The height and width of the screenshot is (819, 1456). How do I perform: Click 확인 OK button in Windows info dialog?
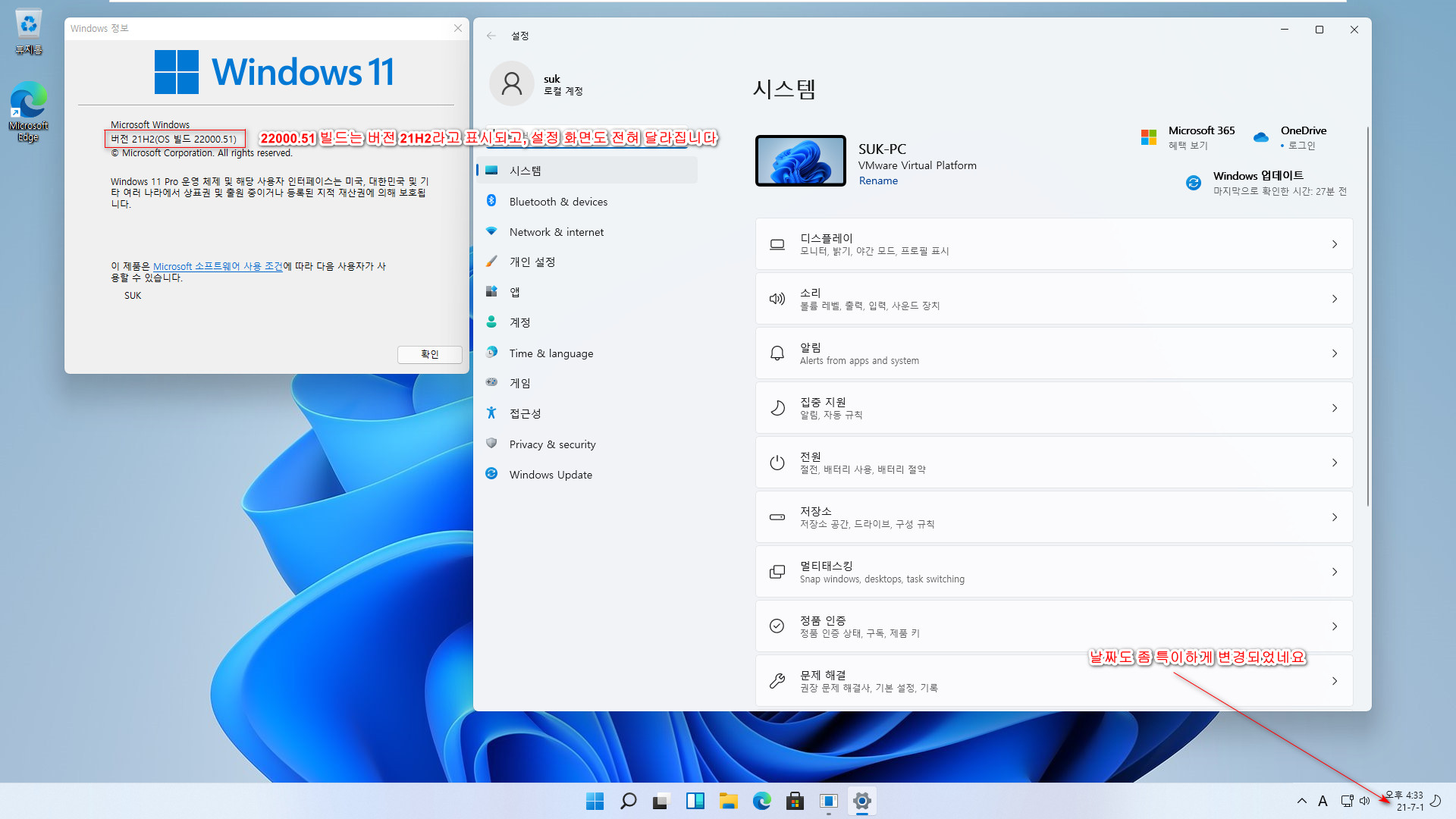coord(429,354)
